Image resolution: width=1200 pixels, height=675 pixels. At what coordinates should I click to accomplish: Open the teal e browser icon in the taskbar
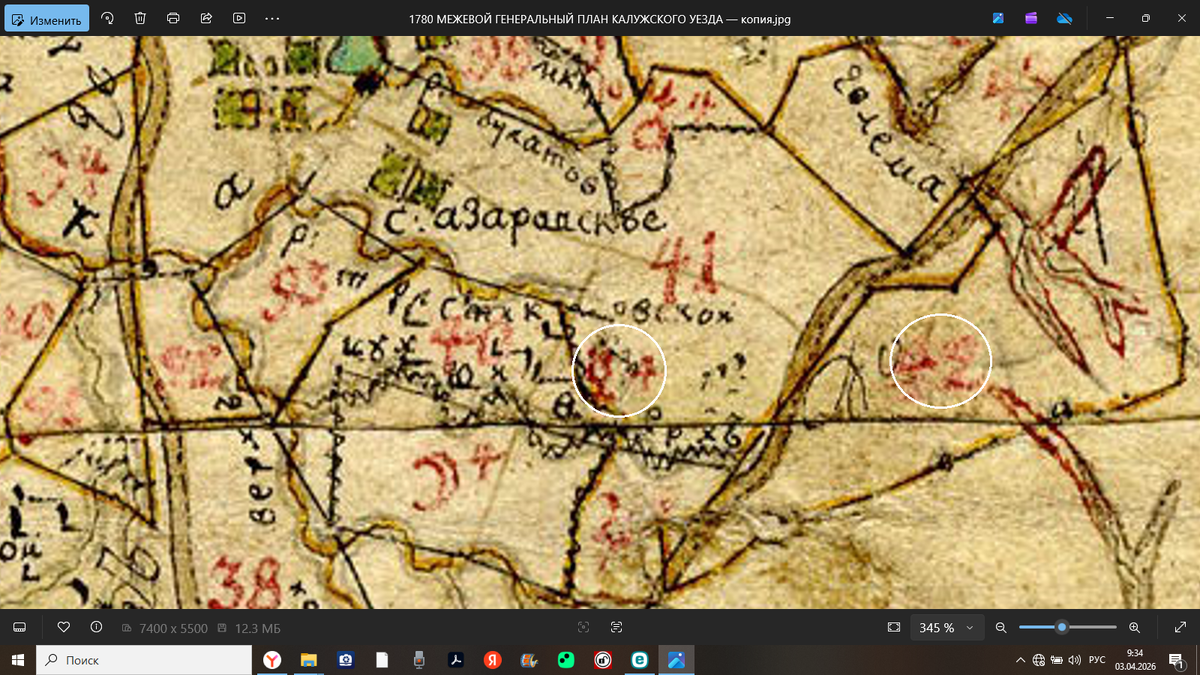point(639,660)
